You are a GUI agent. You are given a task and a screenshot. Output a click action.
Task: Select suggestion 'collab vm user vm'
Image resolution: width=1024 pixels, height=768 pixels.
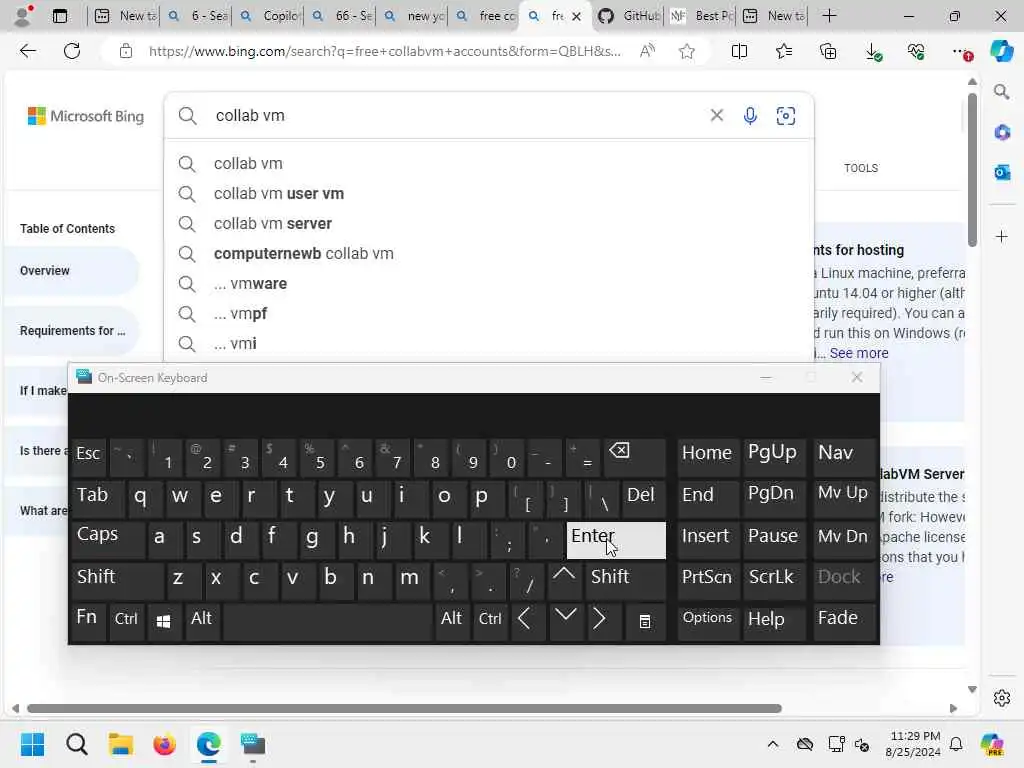click(x=488, y=194)
